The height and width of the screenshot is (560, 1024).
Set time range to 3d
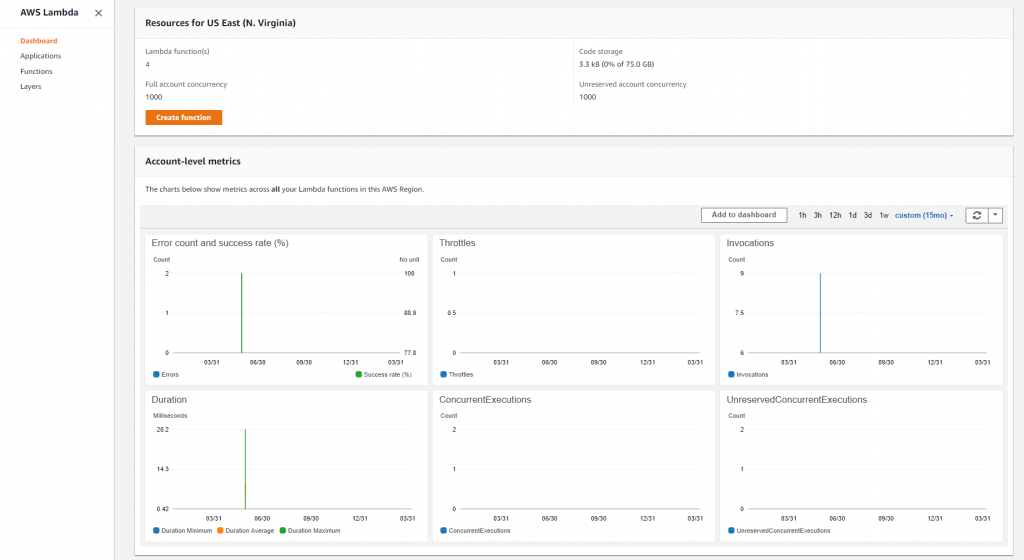click(x=868, y=215)
